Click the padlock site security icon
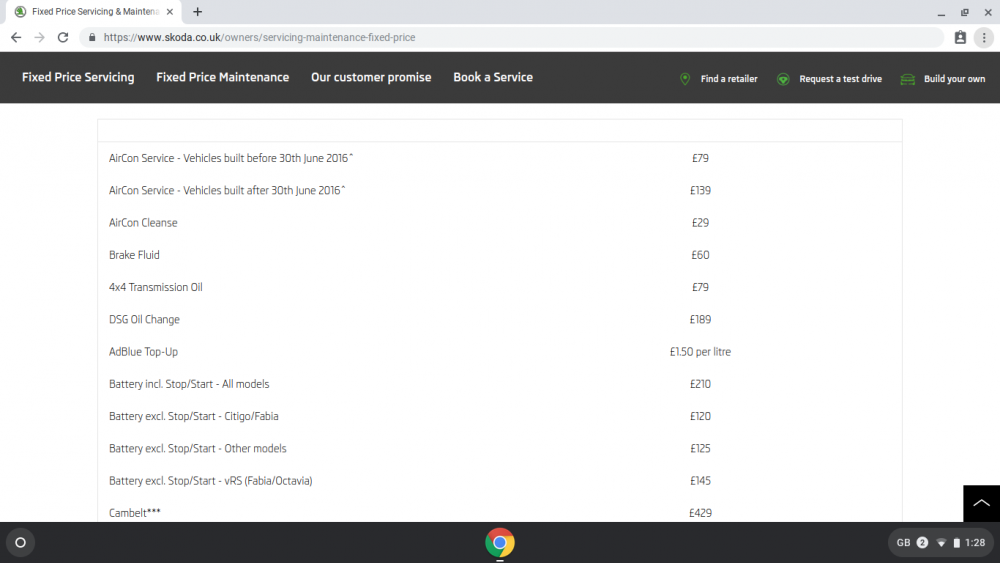This screenshot has height=563, width=1000. point(92,38)
